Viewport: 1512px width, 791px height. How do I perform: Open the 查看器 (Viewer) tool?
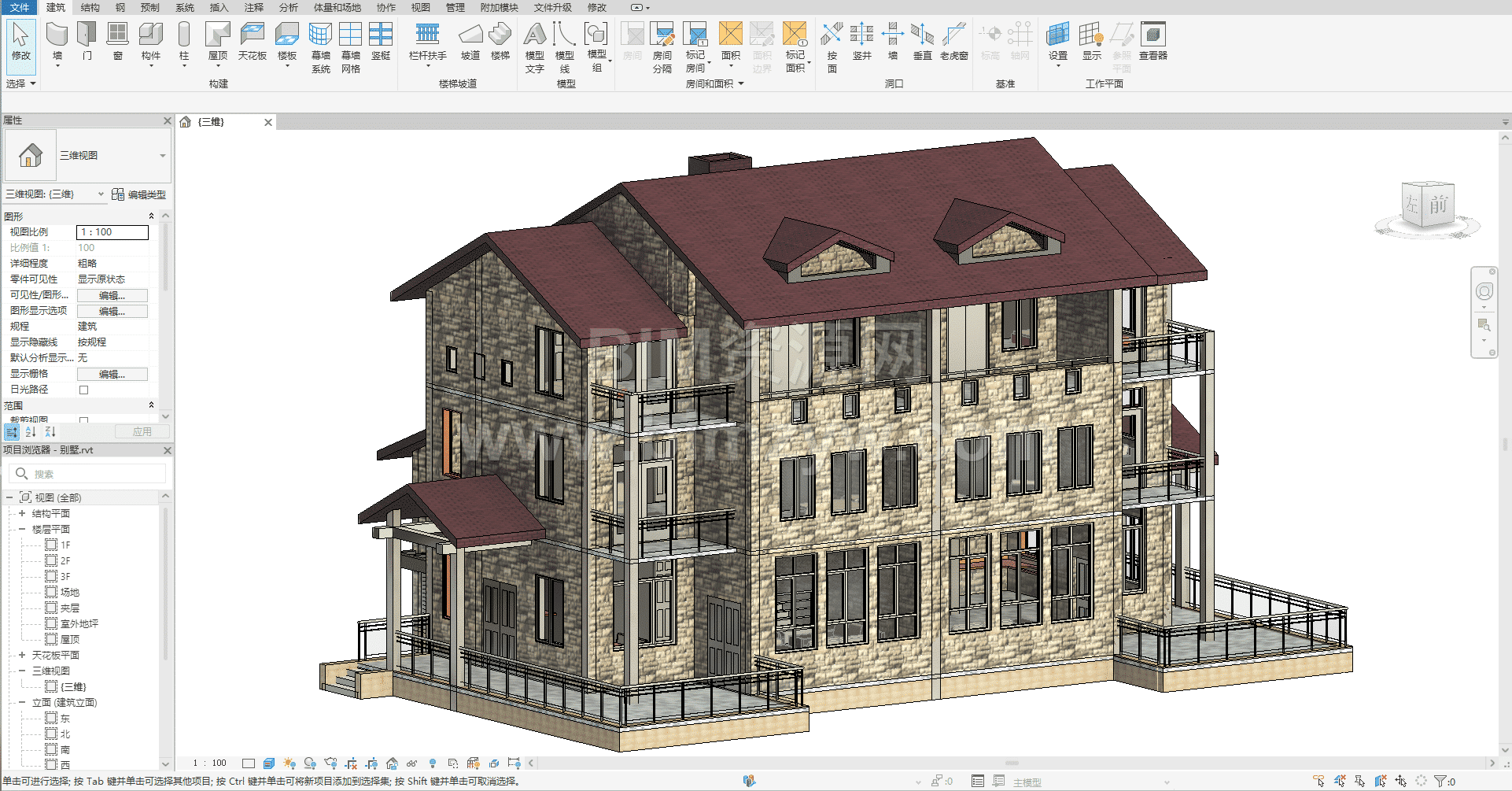[1152, 35]
